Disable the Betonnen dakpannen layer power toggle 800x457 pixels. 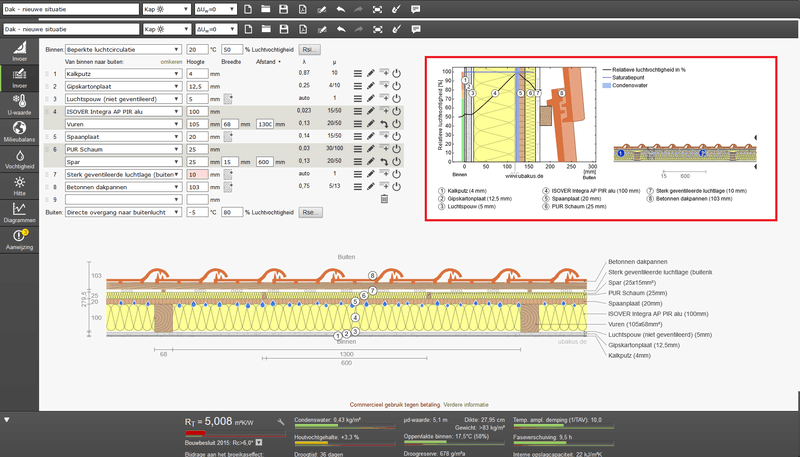pos(396,187)
